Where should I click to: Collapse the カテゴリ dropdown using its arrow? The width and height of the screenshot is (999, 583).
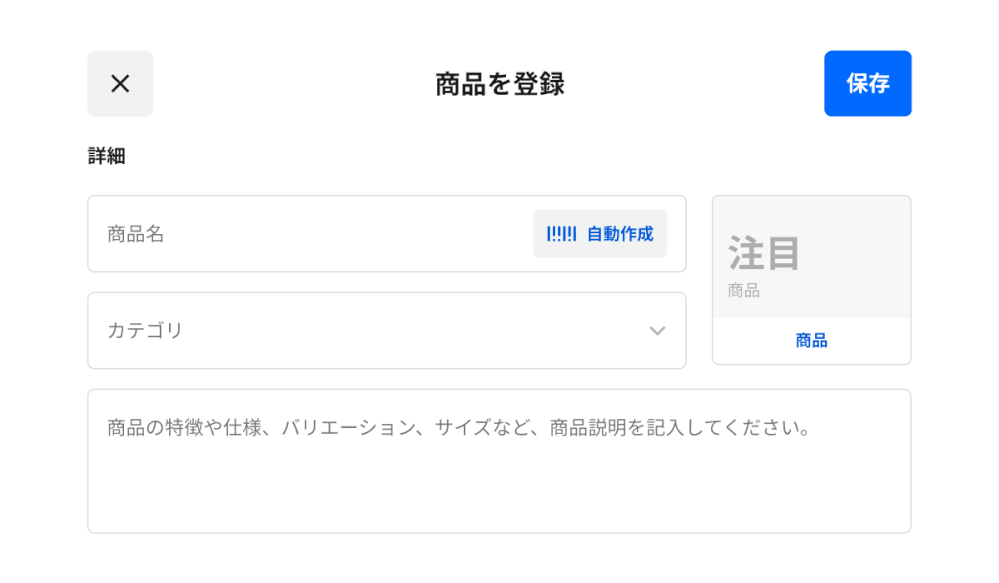pos(657,330)
